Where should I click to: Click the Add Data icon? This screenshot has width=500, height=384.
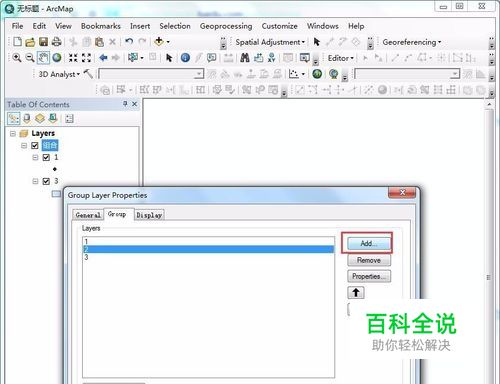pyautogui.click(x=159, y=41)
